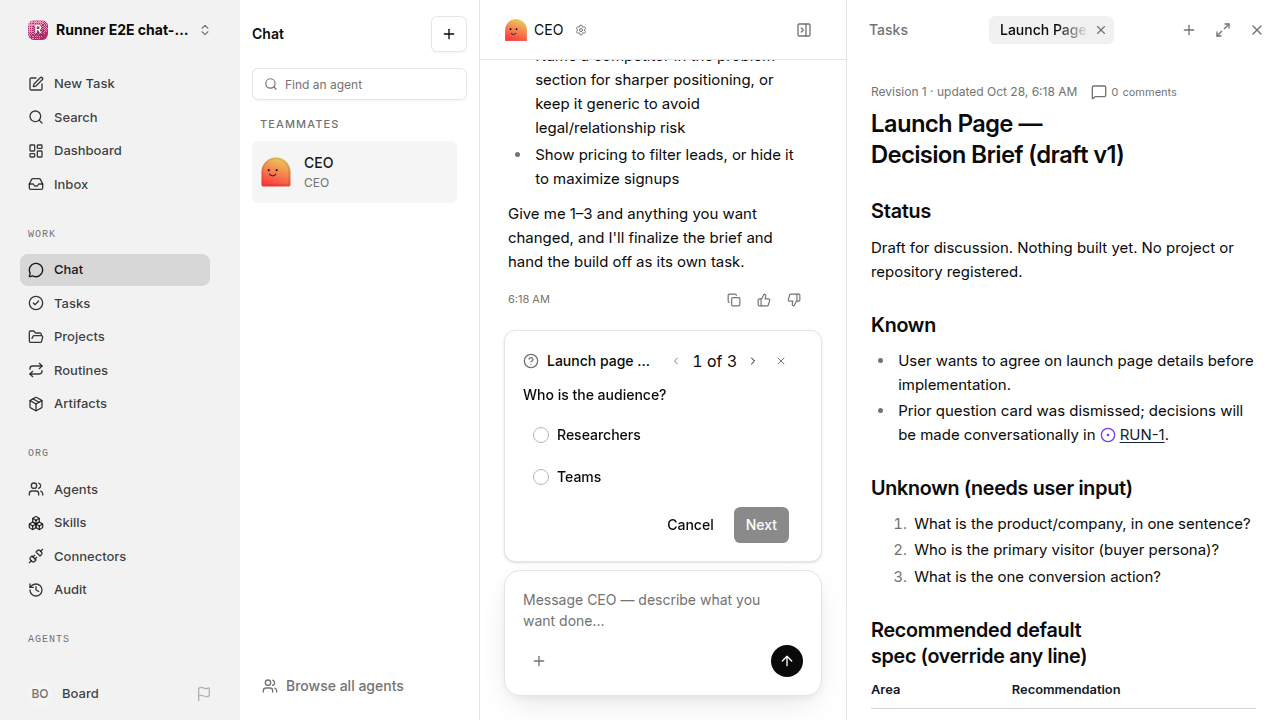The height and width of the screenshot is (720, 1280).
Task: Select the Researchers radio option
Action: (541, 435)
